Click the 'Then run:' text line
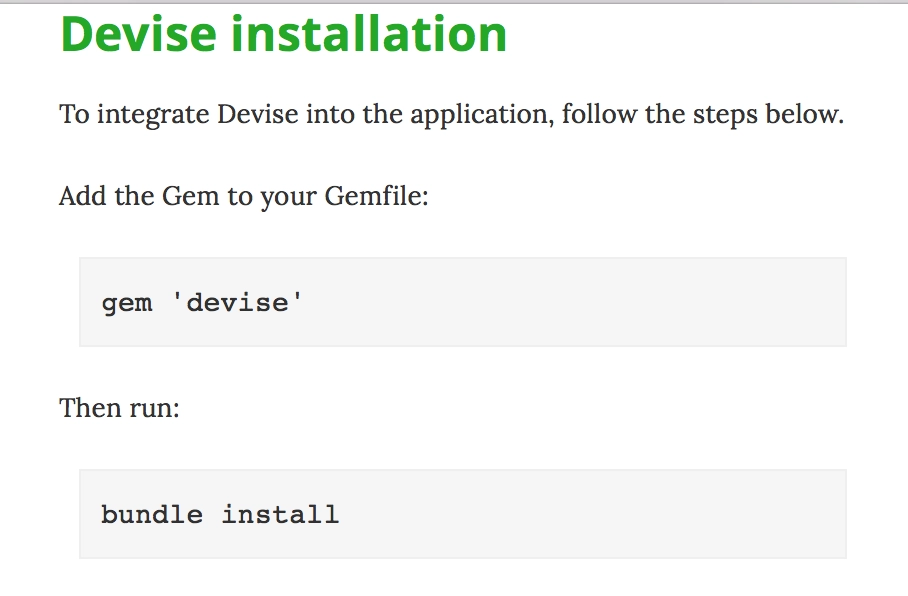The width and height of the screenshot is (908, 596). [119, 408]
